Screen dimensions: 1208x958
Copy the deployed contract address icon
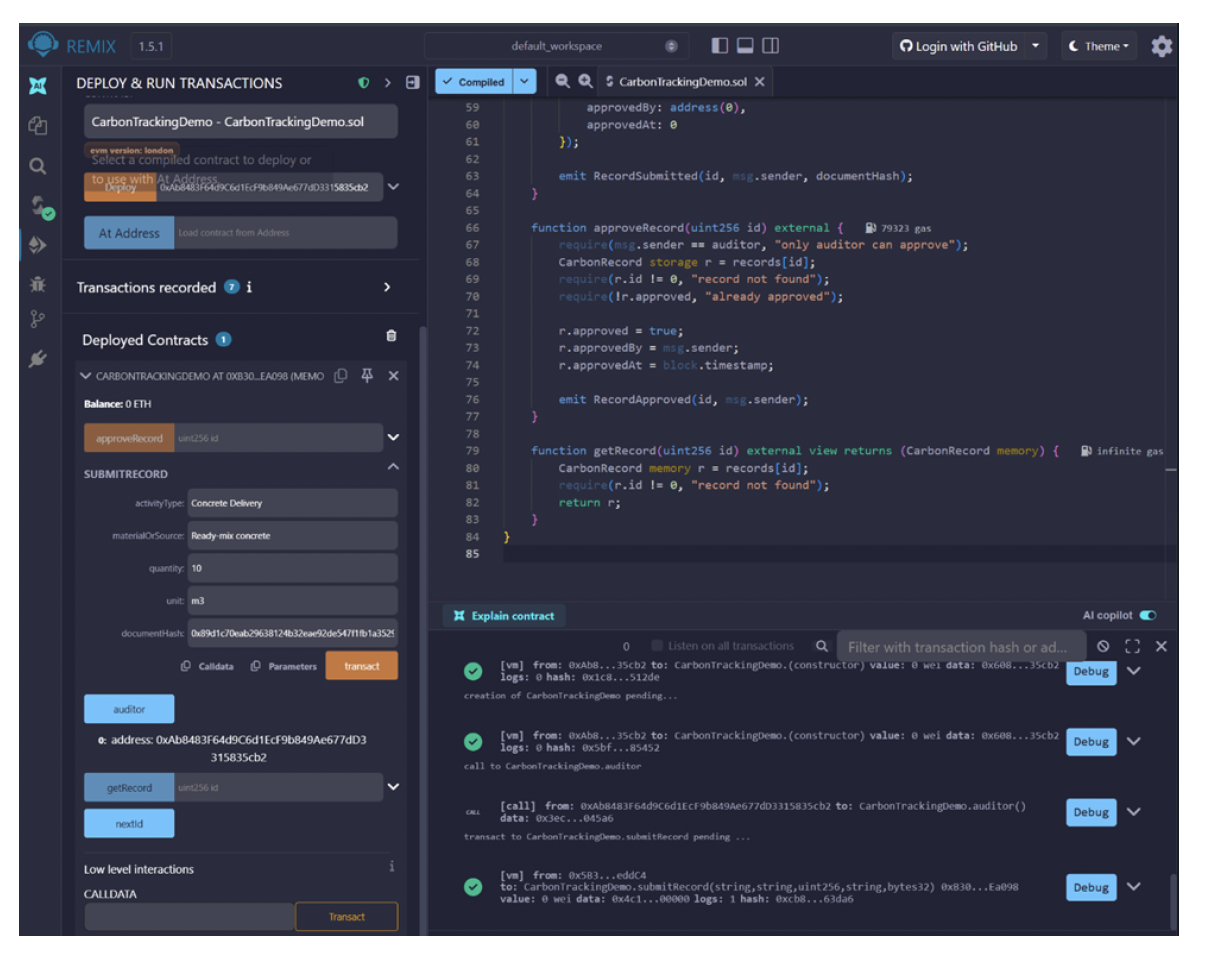tap(341, 376)
